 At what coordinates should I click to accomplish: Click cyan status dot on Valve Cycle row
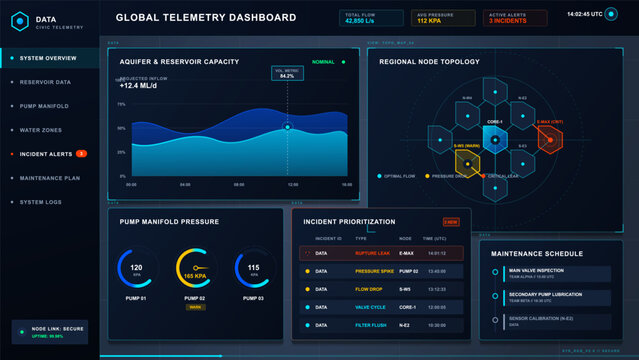[307, 307]
